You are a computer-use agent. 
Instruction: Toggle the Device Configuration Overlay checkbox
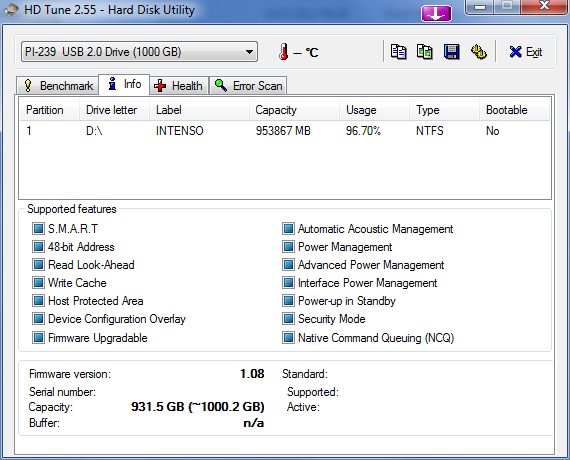38,319
